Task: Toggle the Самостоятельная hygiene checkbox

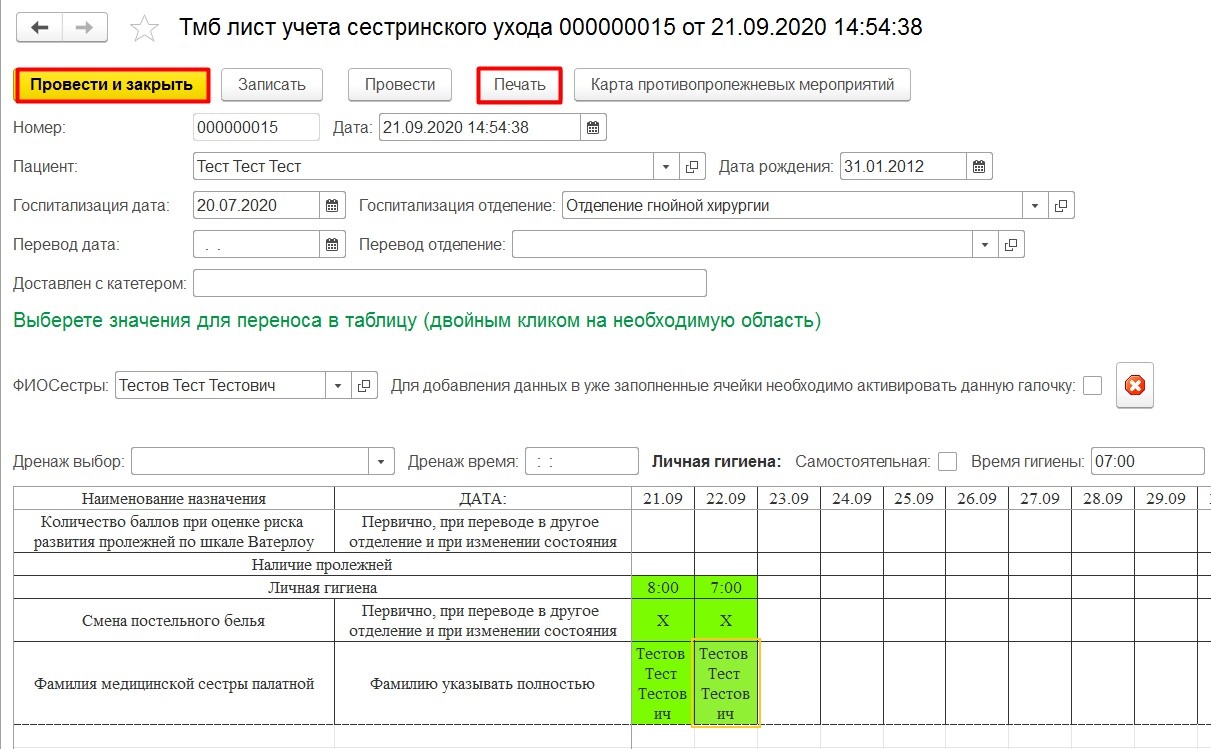Action: (x=948, y=461)
